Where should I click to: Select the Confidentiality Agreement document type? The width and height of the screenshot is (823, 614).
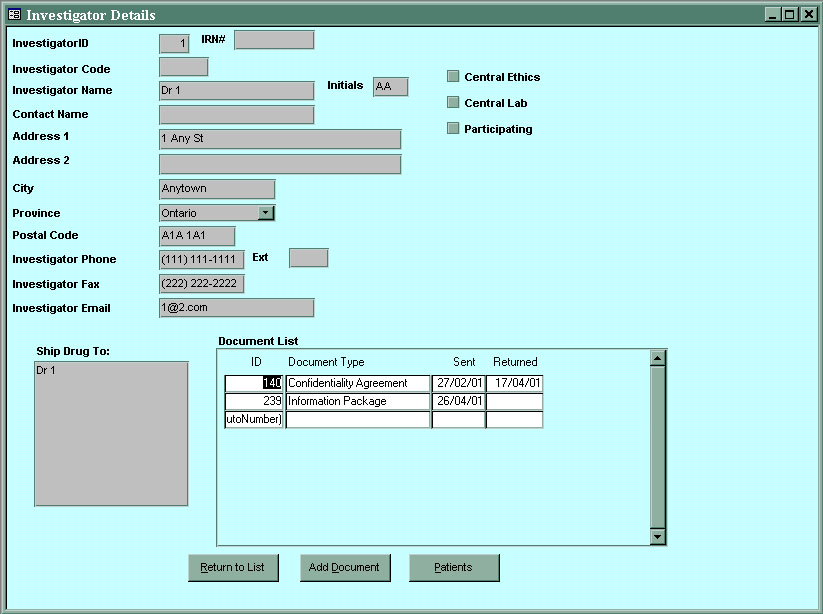(x=357, y=383)
